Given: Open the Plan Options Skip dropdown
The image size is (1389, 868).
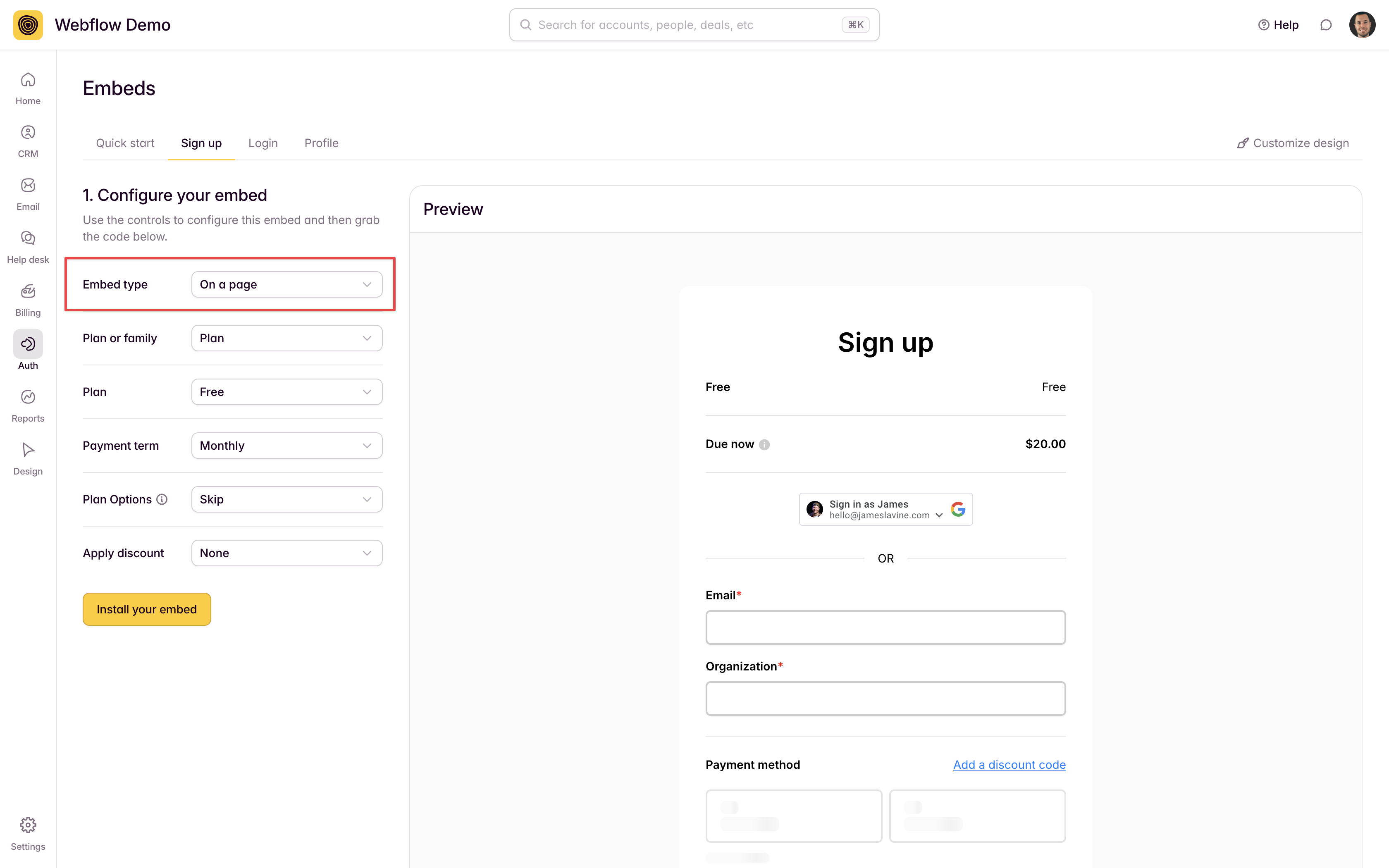Looking at the screenshot, I should [286, 499].
